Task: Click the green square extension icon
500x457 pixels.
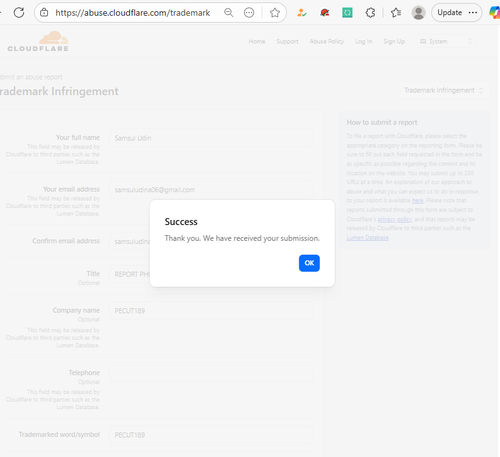Action: [x=347, y=13]
